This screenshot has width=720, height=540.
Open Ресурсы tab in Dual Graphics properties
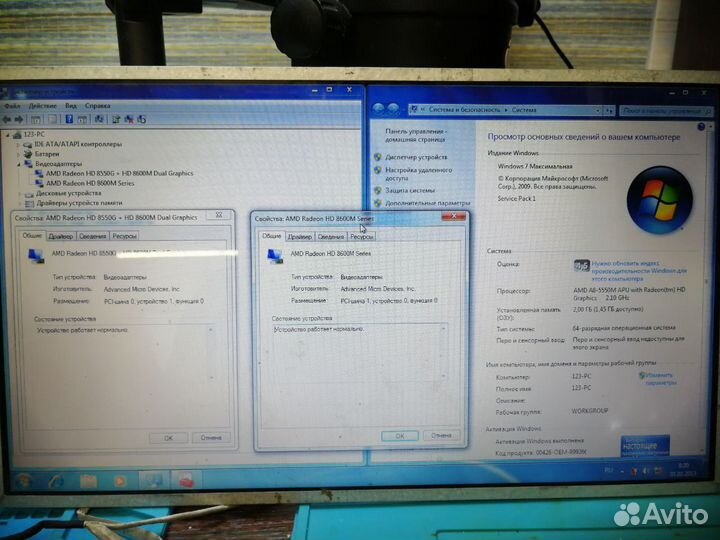[124, 236]
